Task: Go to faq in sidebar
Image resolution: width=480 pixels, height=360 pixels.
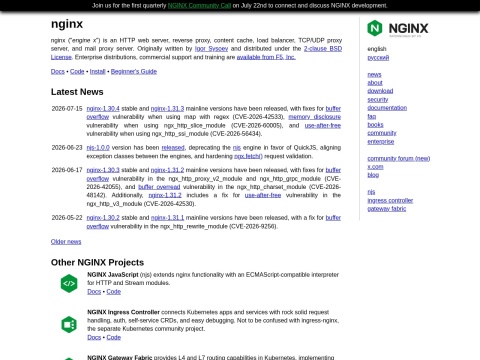Action: (372, 116)
